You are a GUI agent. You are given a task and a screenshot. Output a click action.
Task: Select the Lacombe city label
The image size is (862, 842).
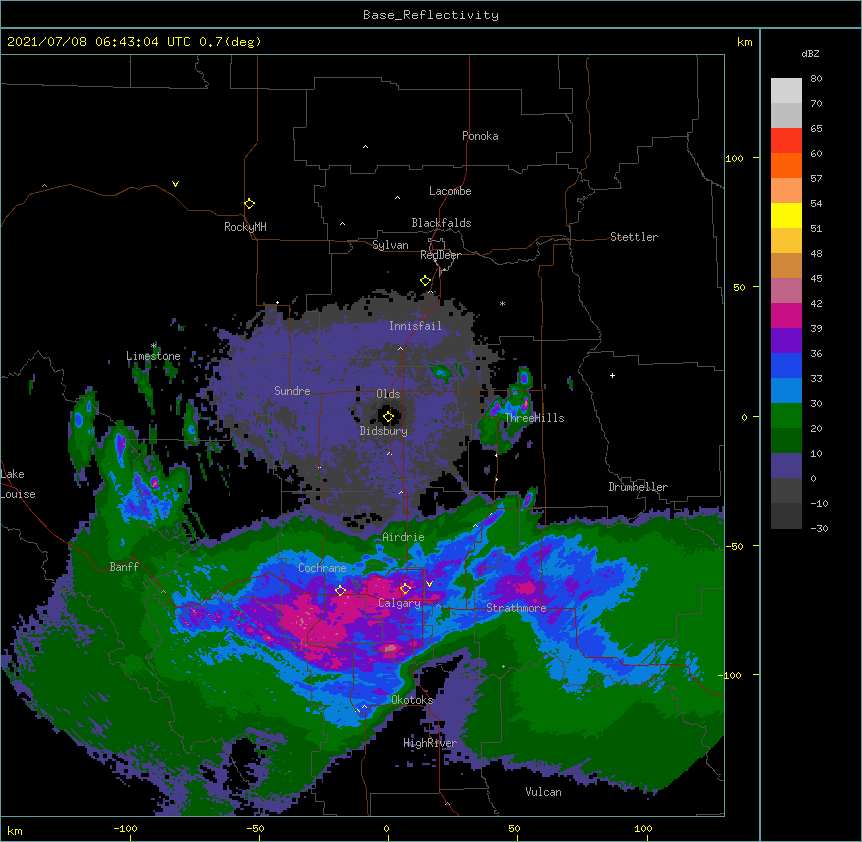[450, 191]
